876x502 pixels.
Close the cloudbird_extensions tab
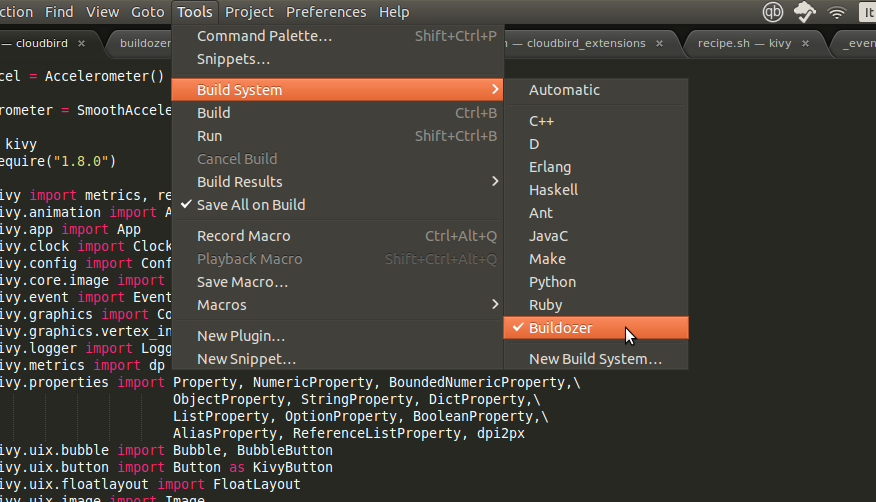[x=659, y=43]
